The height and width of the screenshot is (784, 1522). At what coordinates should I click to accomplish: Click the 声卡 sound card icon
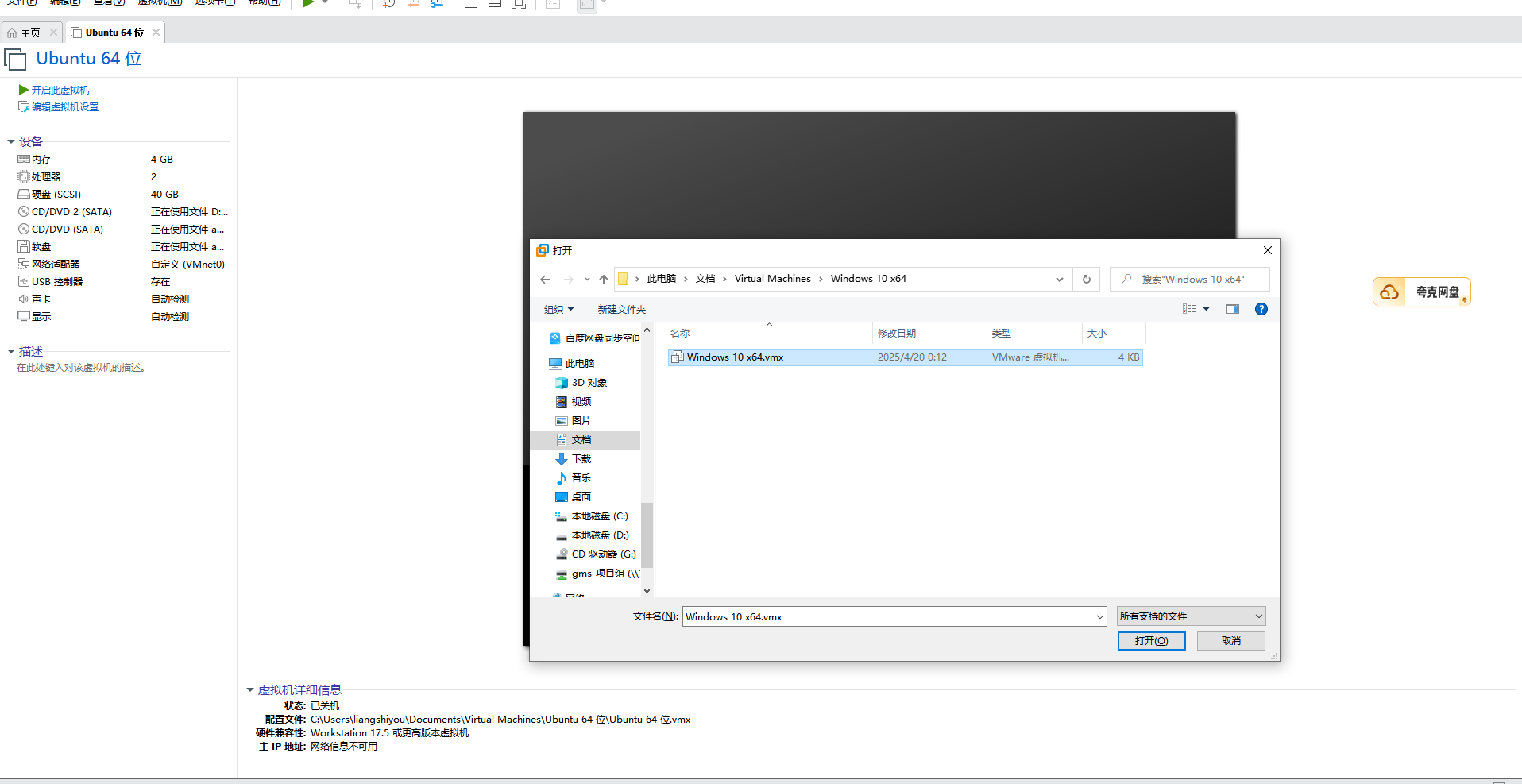(x=24, y=299)
